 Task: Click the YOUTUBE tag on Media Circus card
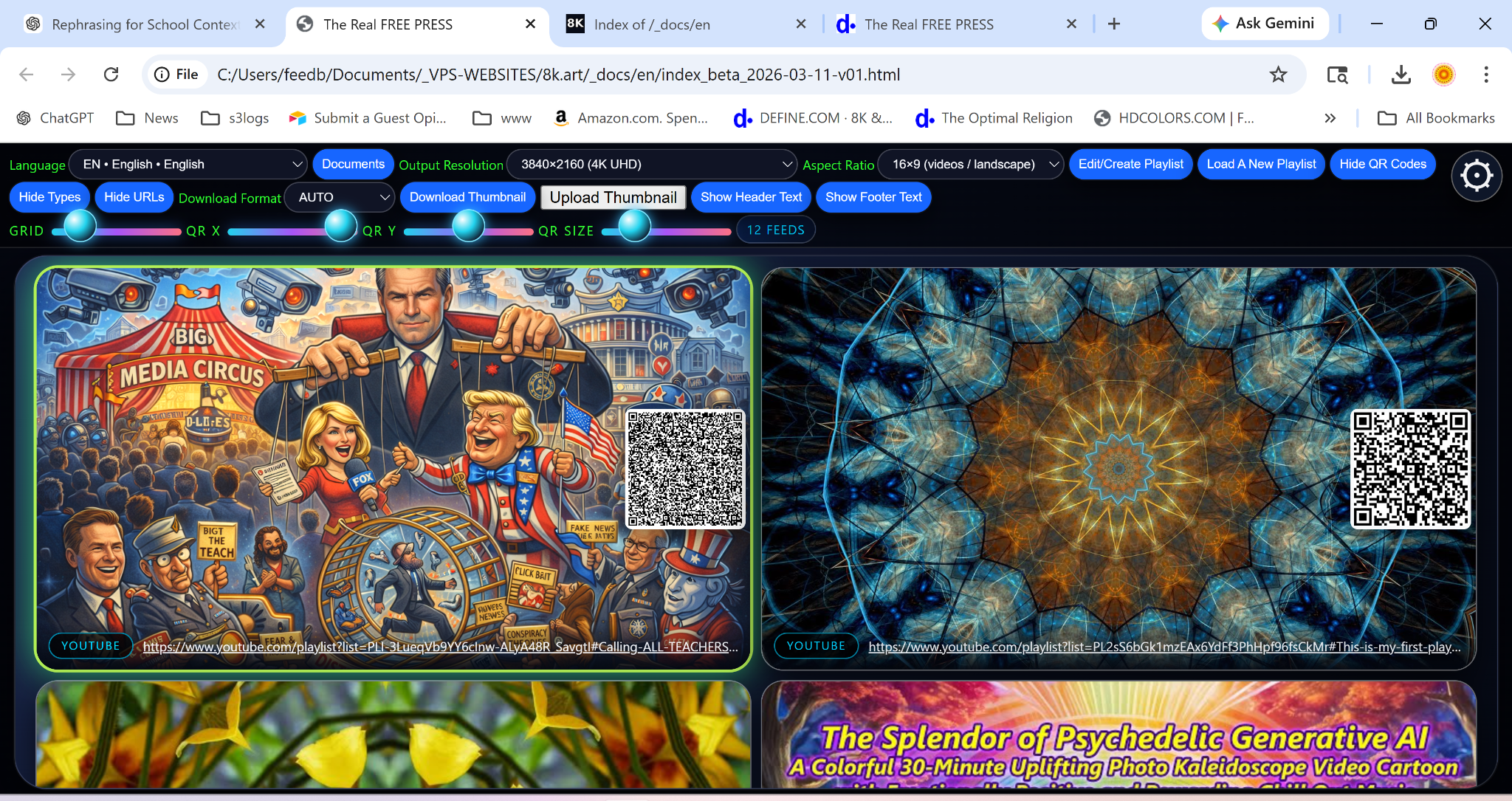click(90, 646)
